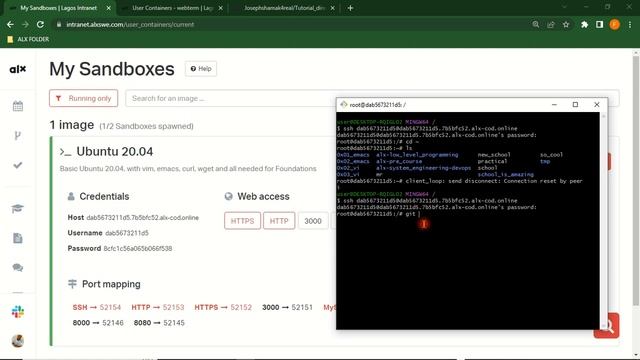Maximize the terminal window

(575, 104)
